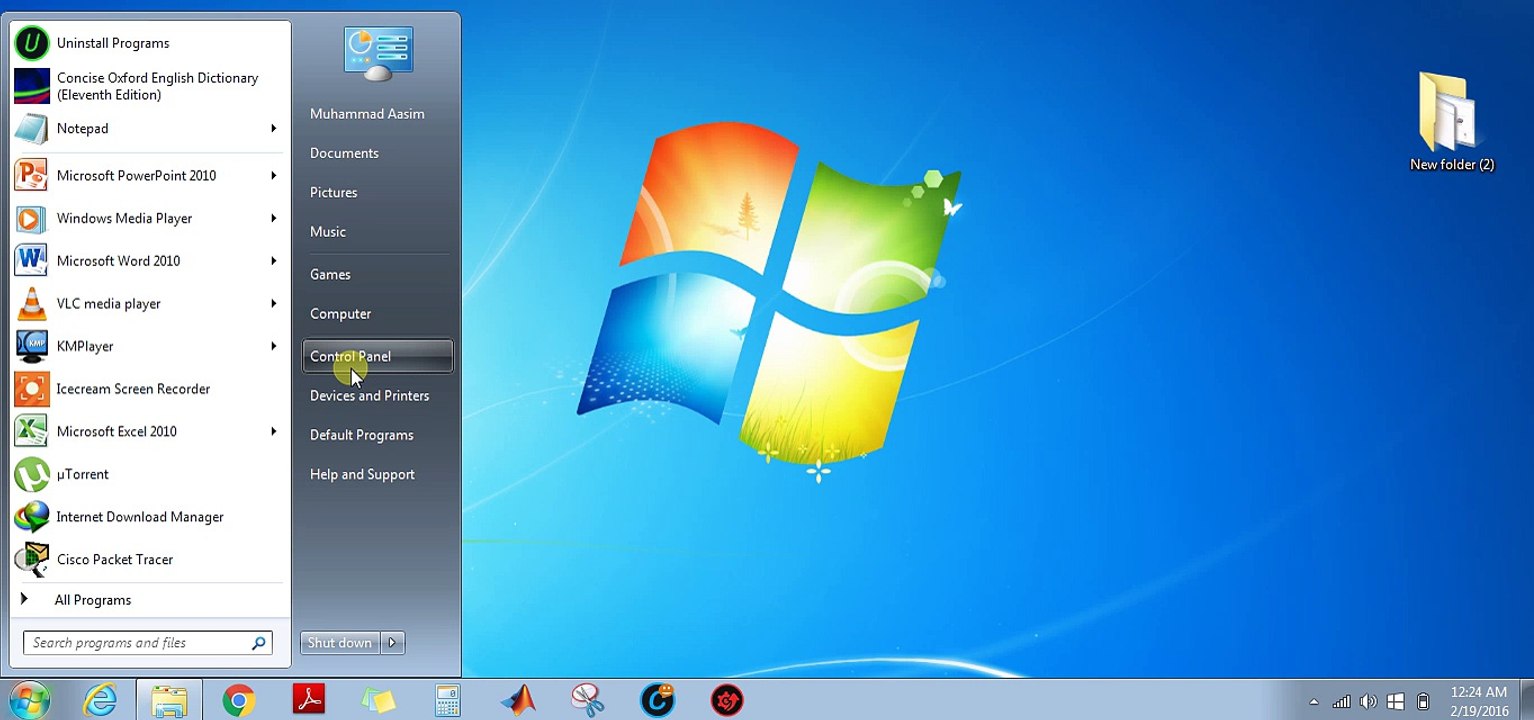
Task: Expand VLC media player jump list arrow
Action: pyautogui.click(x=273, y=304)
